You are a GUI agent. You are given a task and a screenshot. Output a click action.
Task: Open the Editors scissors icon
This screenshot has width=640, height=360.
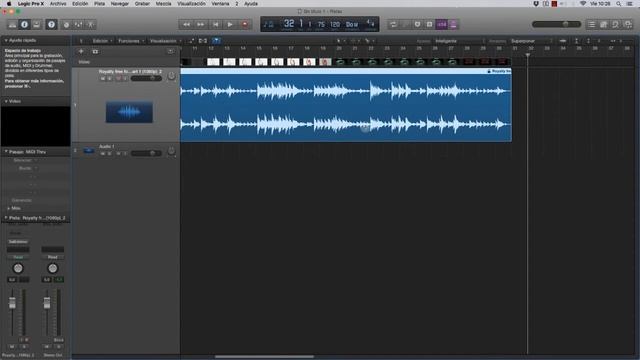click(x=91, y=24)
